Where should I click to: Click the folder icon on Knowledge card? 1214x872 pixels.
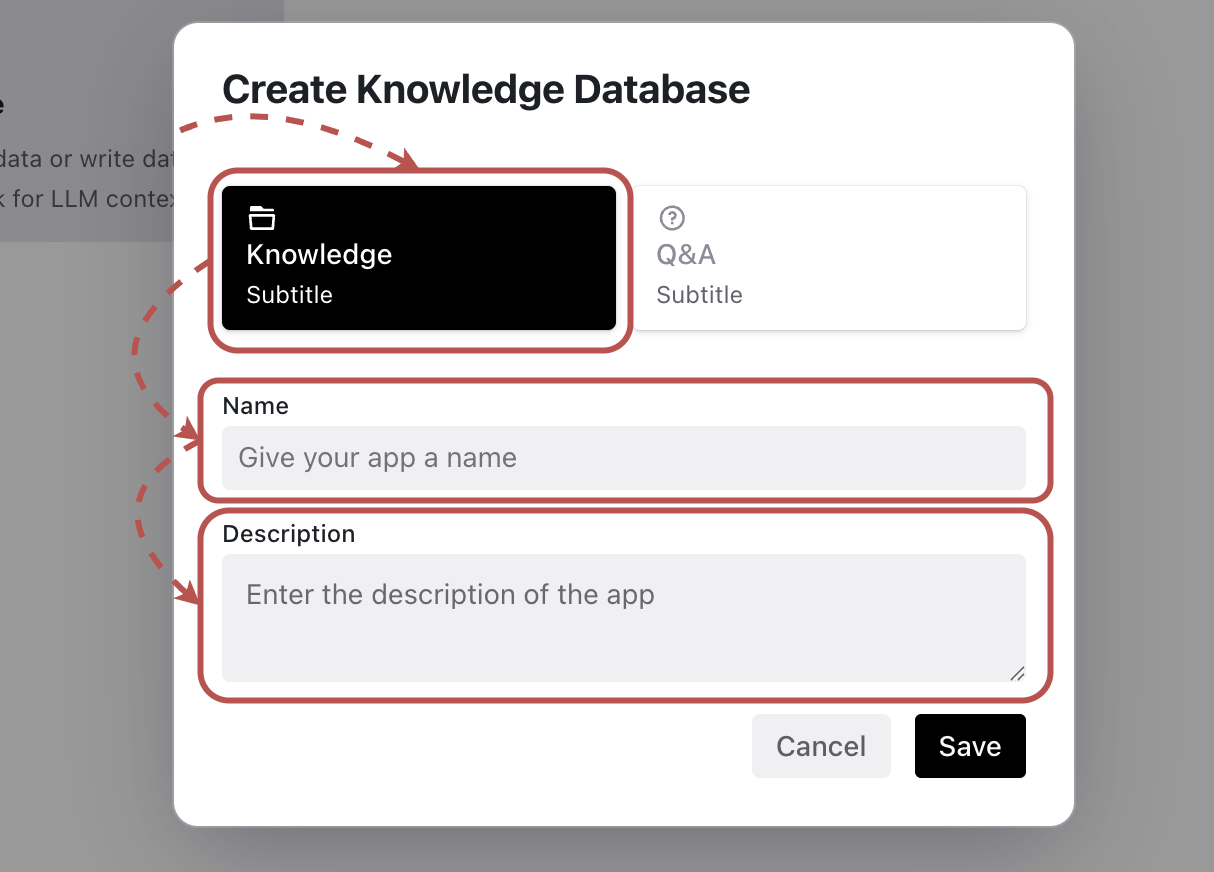tap(261, 218)
